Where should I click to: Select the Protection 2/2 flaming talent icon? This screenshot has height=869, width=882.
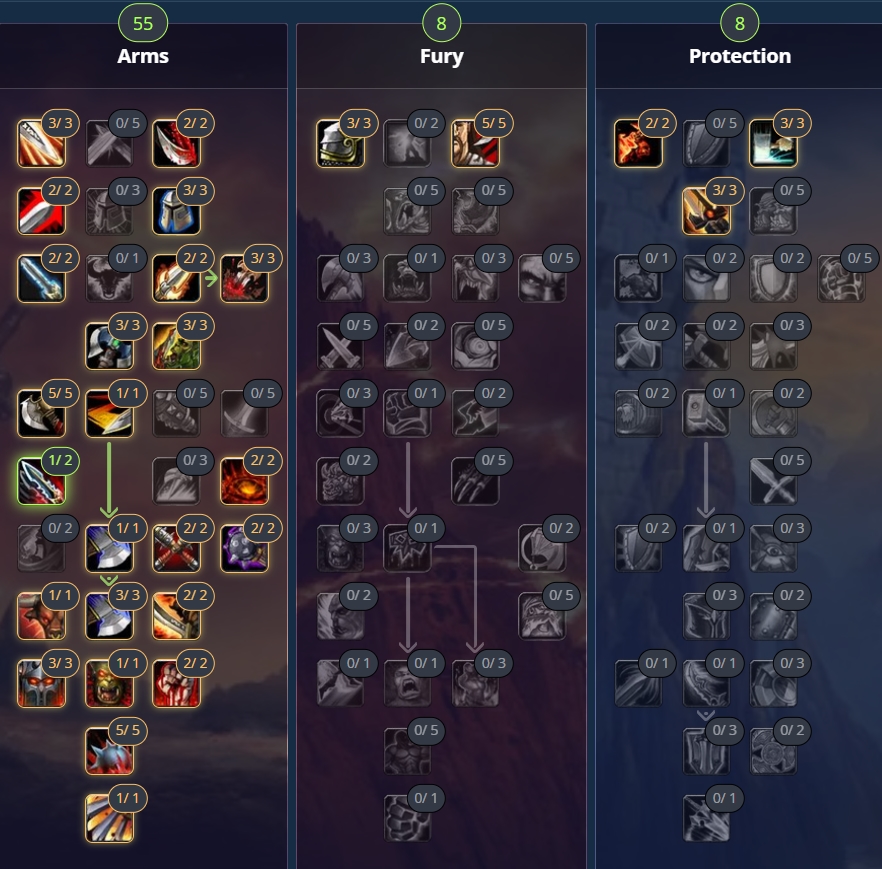(x=638, y=143)
